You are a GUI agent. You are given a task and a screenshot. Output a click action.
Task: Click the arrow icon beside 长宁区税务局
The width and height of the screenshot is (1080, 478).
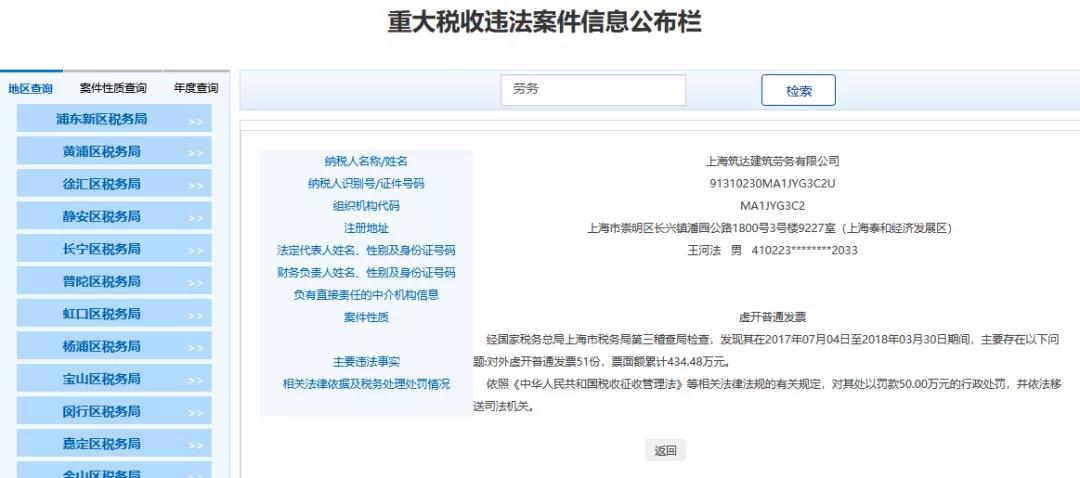(x=195, y=251)
